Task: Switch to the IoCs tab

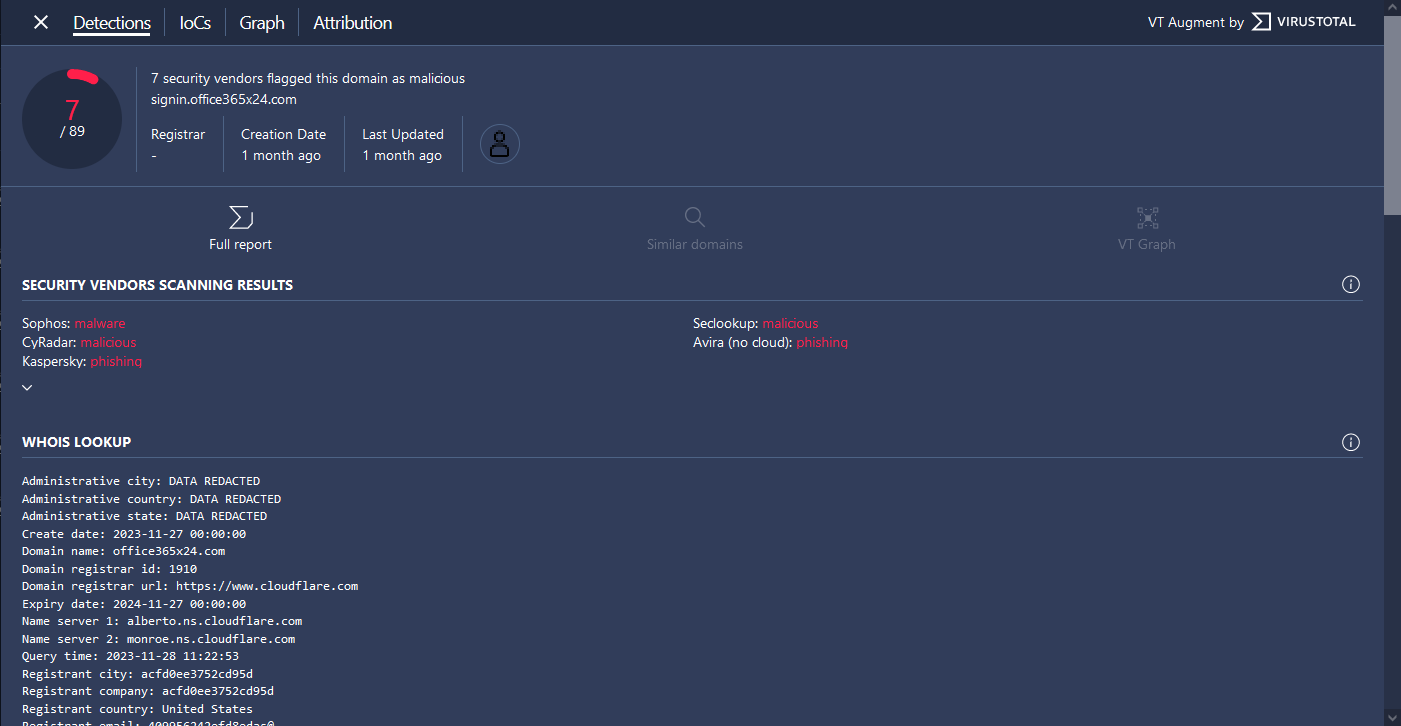Action: point(194,22)
